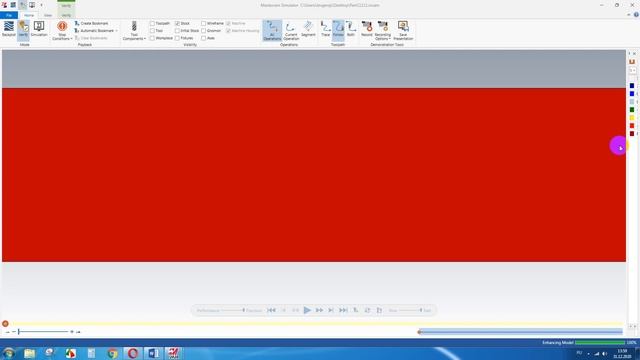Click the Play button
Image resolution: width=640 pixels, height=360 pixels.
coord(307,310)
